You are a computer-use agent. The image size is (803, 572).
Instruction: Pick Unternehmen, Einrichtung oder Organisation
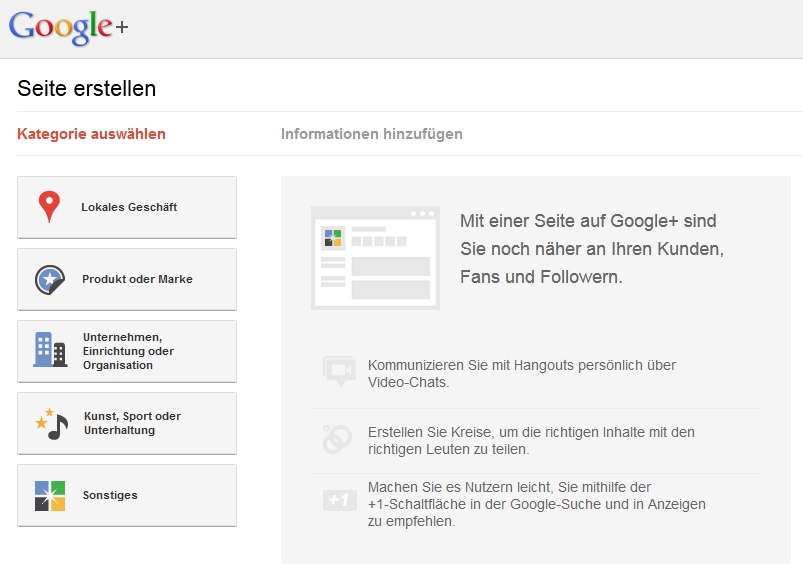tap(127, 351)
